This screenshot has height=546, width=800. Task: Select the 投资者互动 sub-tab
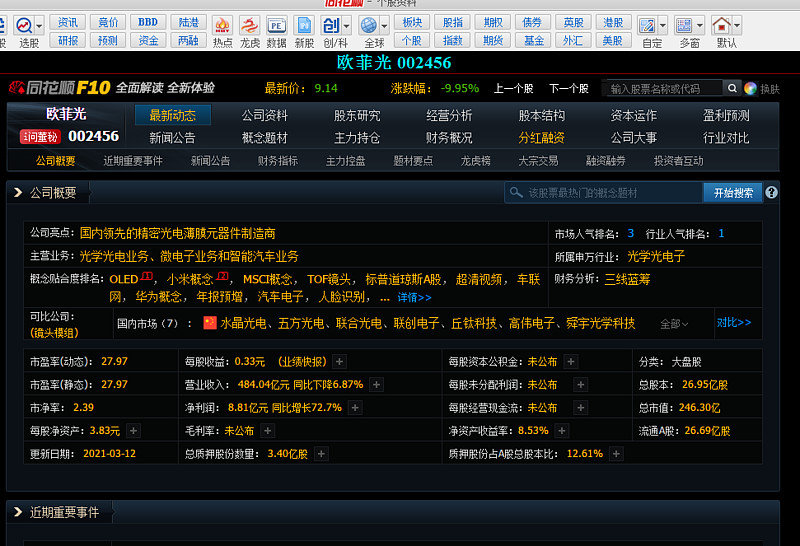(x=679, y=161)
